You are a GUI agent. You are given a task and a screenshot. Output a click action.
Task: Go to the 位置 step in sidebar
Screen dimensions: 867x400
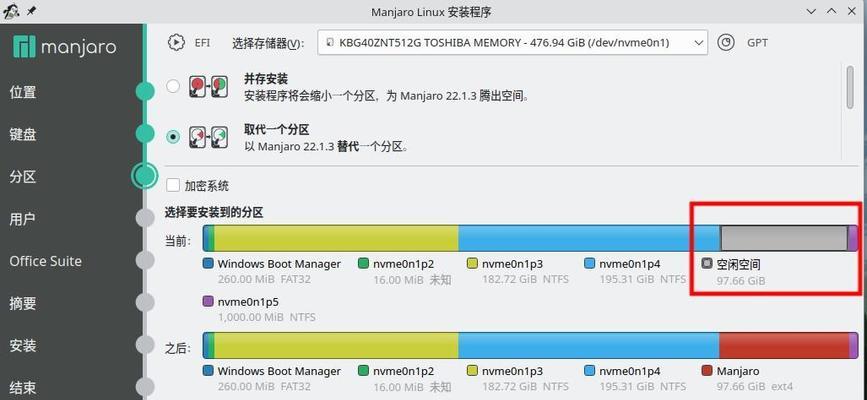[x=23, y=92]
